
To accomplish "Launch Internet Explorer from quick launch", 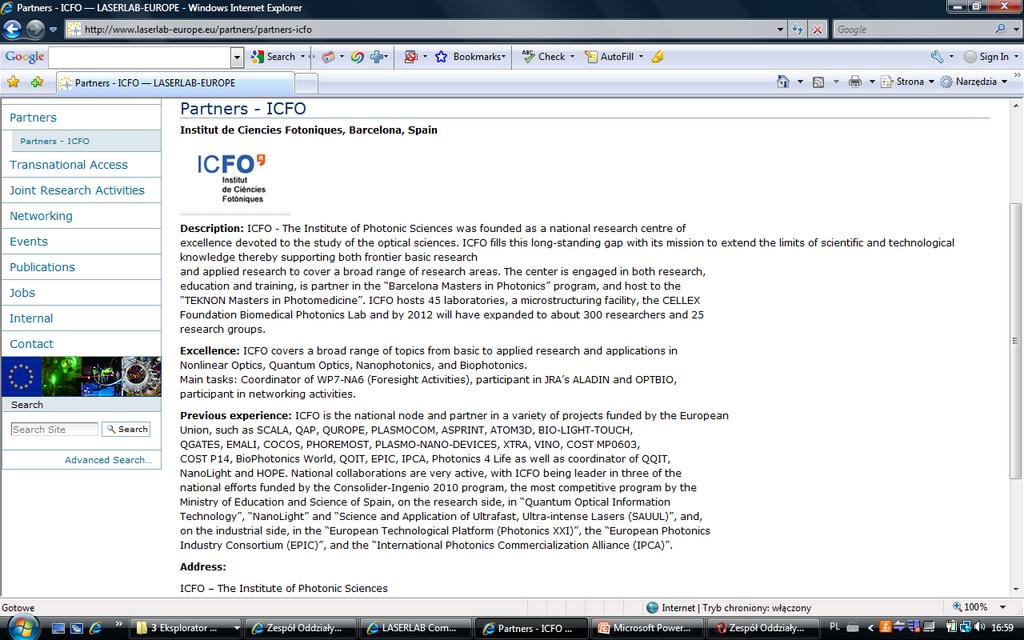I will click(95, 628).
